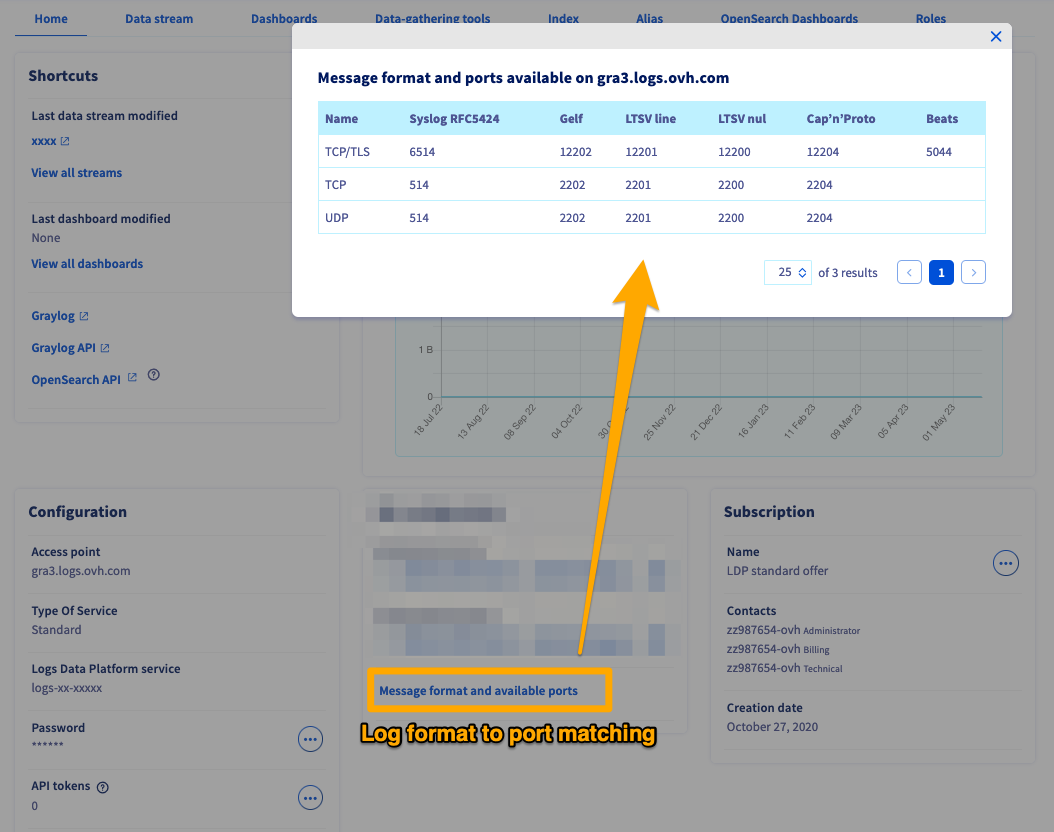Open the Password options ellipsis menu
This screenshot has width=1054, height=832.
pos(310,738)
